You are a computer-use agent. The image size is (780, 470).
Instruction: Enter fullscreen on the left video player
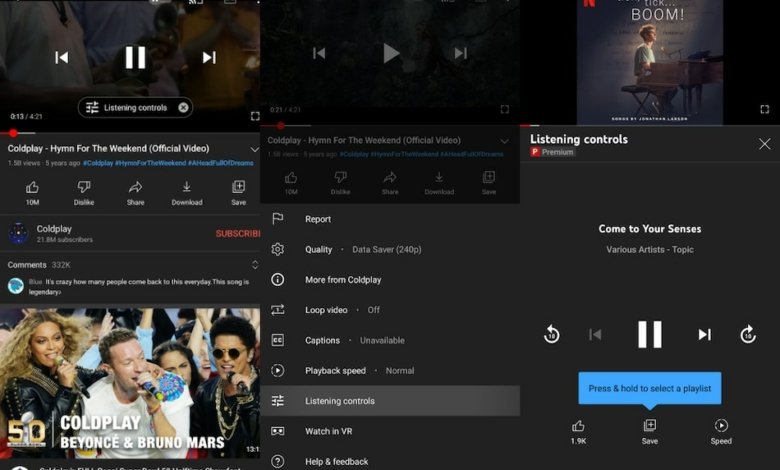pos(255,116)
